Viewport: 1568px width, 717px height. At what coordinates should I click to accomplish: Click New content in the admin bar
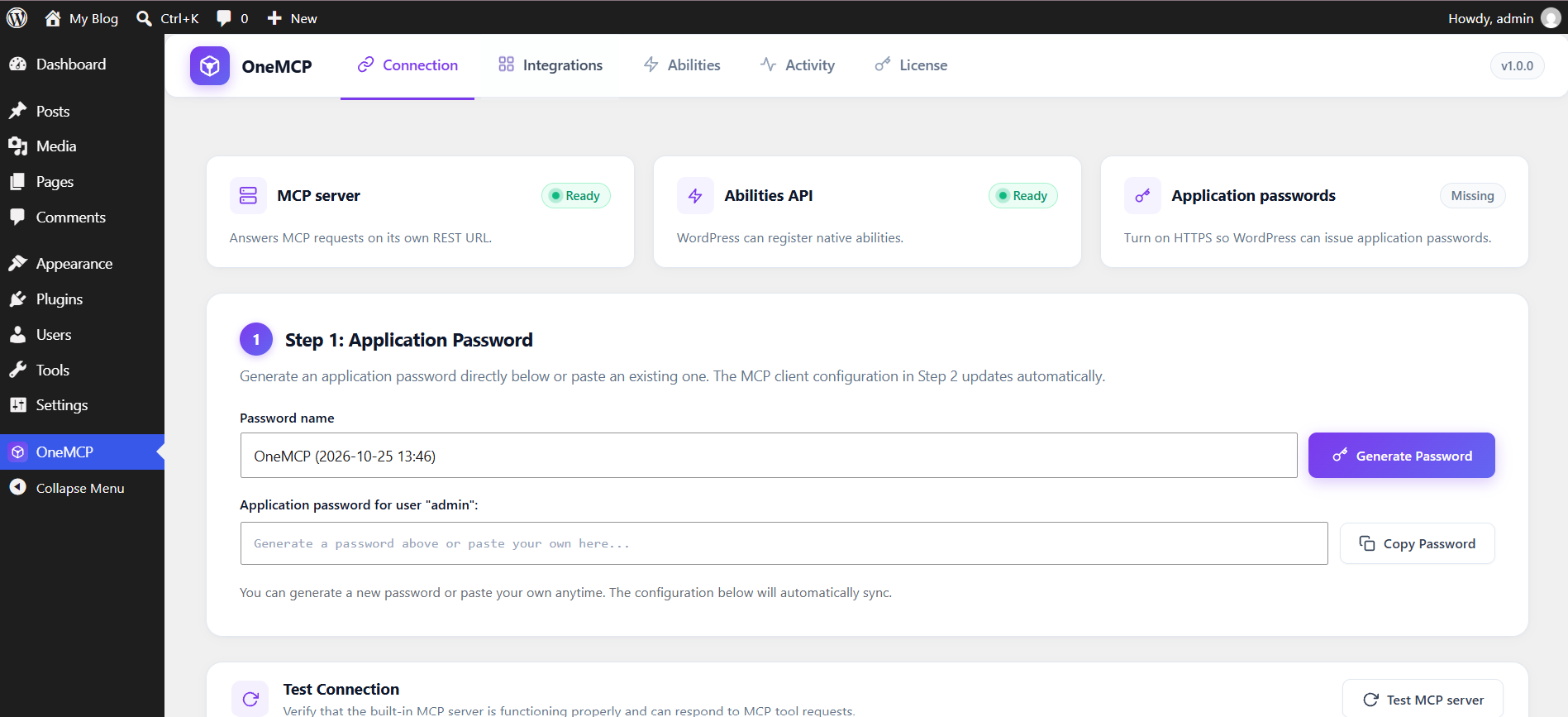coord(293,18)
